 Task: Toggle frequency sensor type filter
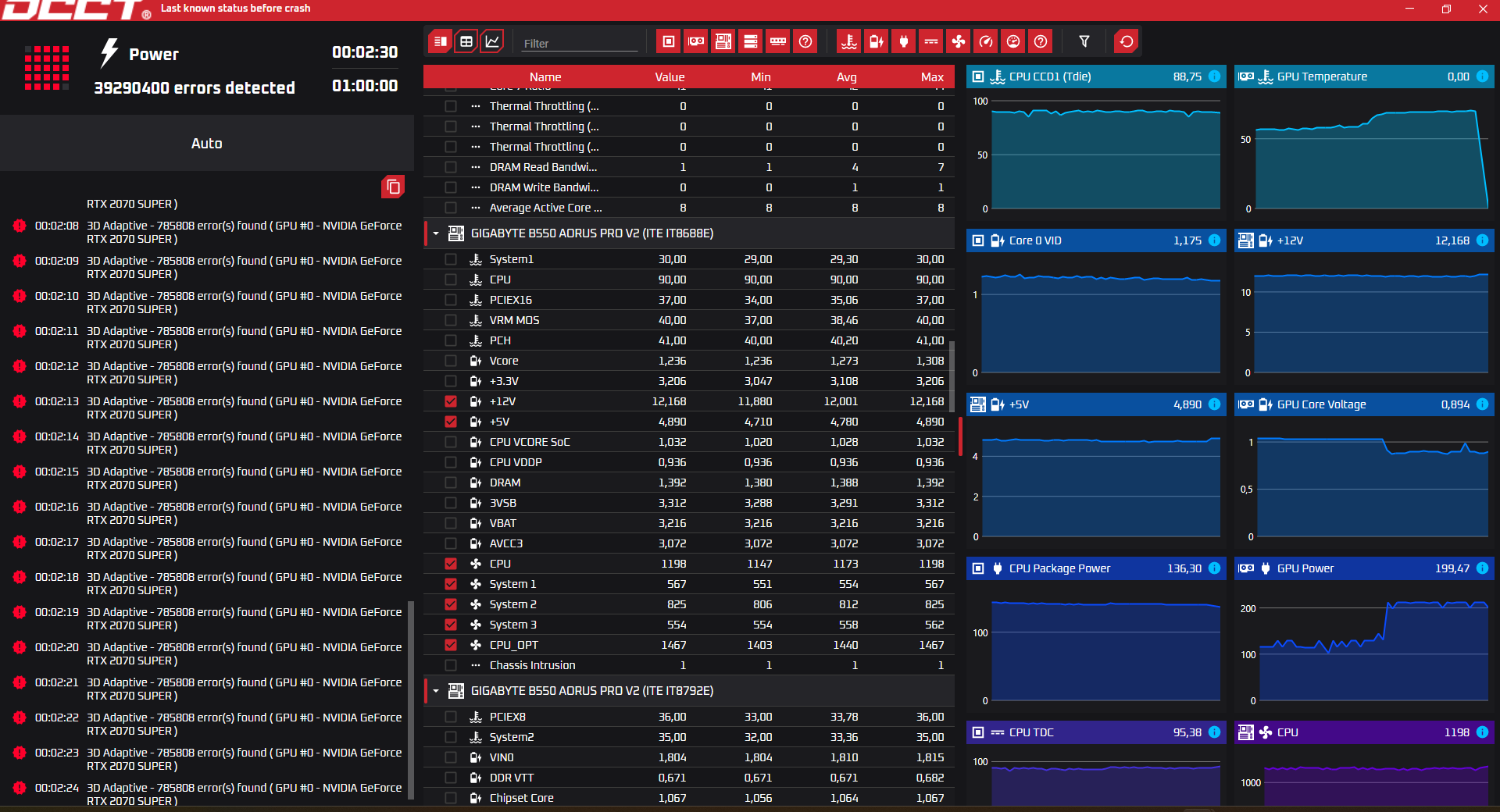pos(986,41)
